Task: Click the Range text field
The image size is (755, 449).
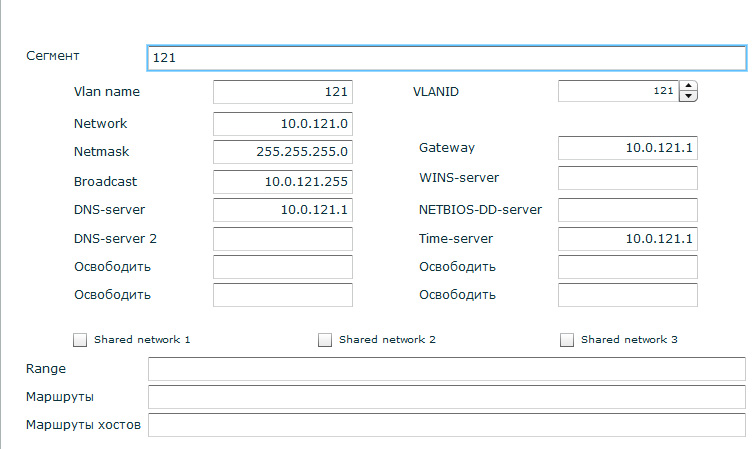Action: tap(446, 369)
